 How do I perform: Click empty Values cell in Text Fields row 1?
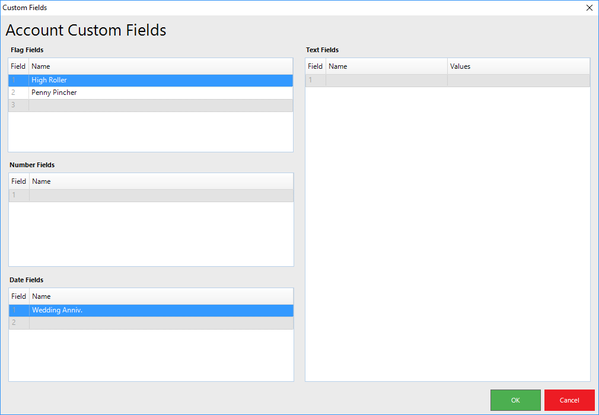(518, 80)
